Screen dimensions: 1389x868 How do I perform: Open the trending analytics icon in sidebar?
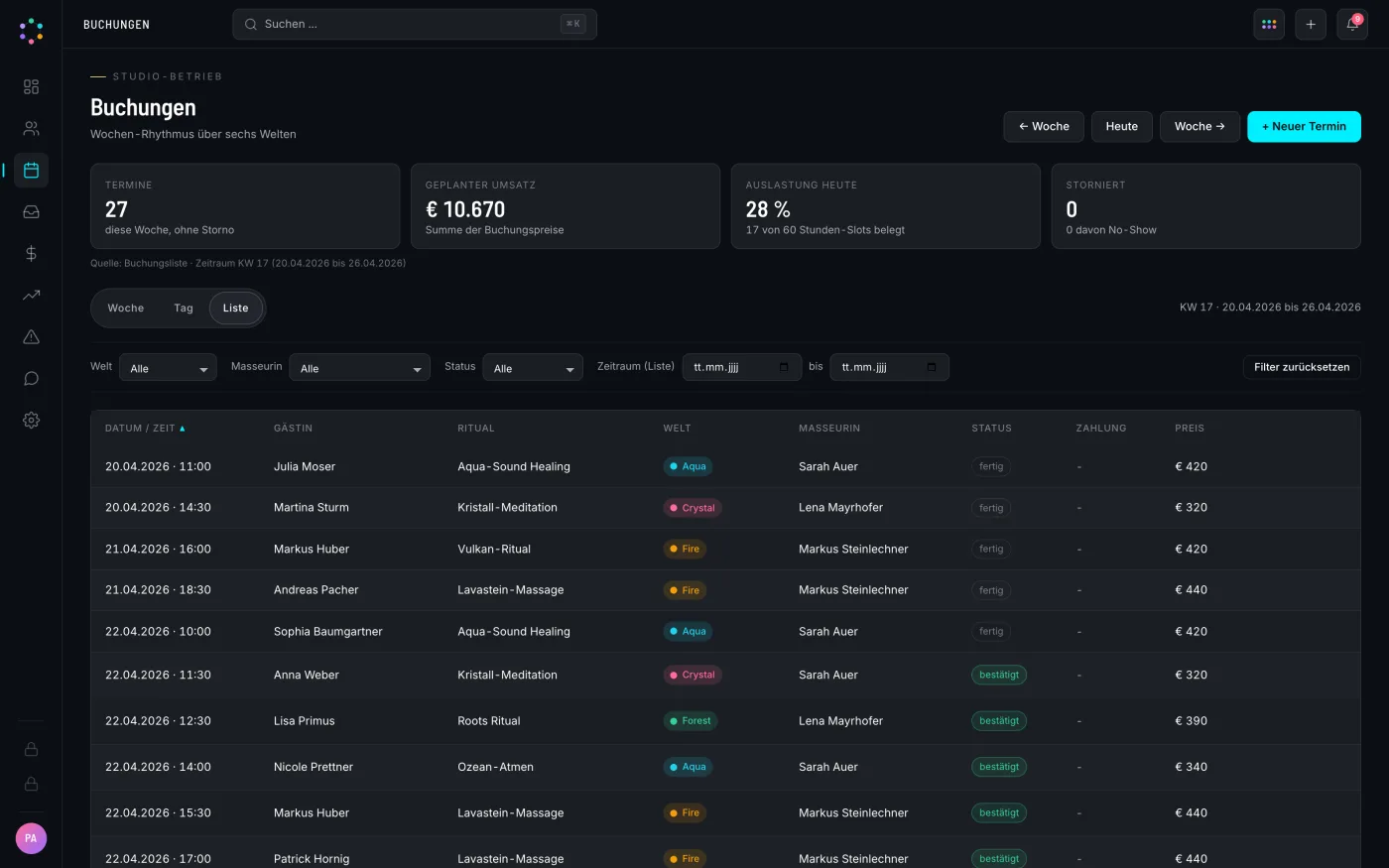pos(31,296)
